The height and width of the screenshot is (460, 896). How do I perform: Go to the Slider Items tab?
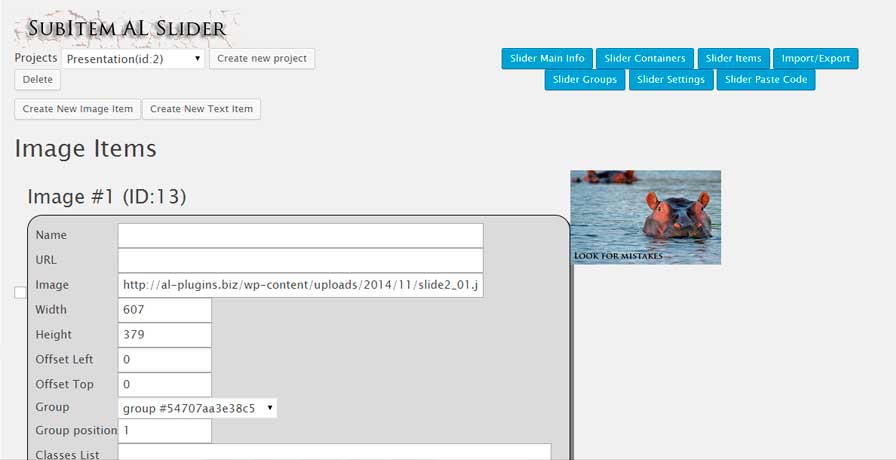coord(733,58)
